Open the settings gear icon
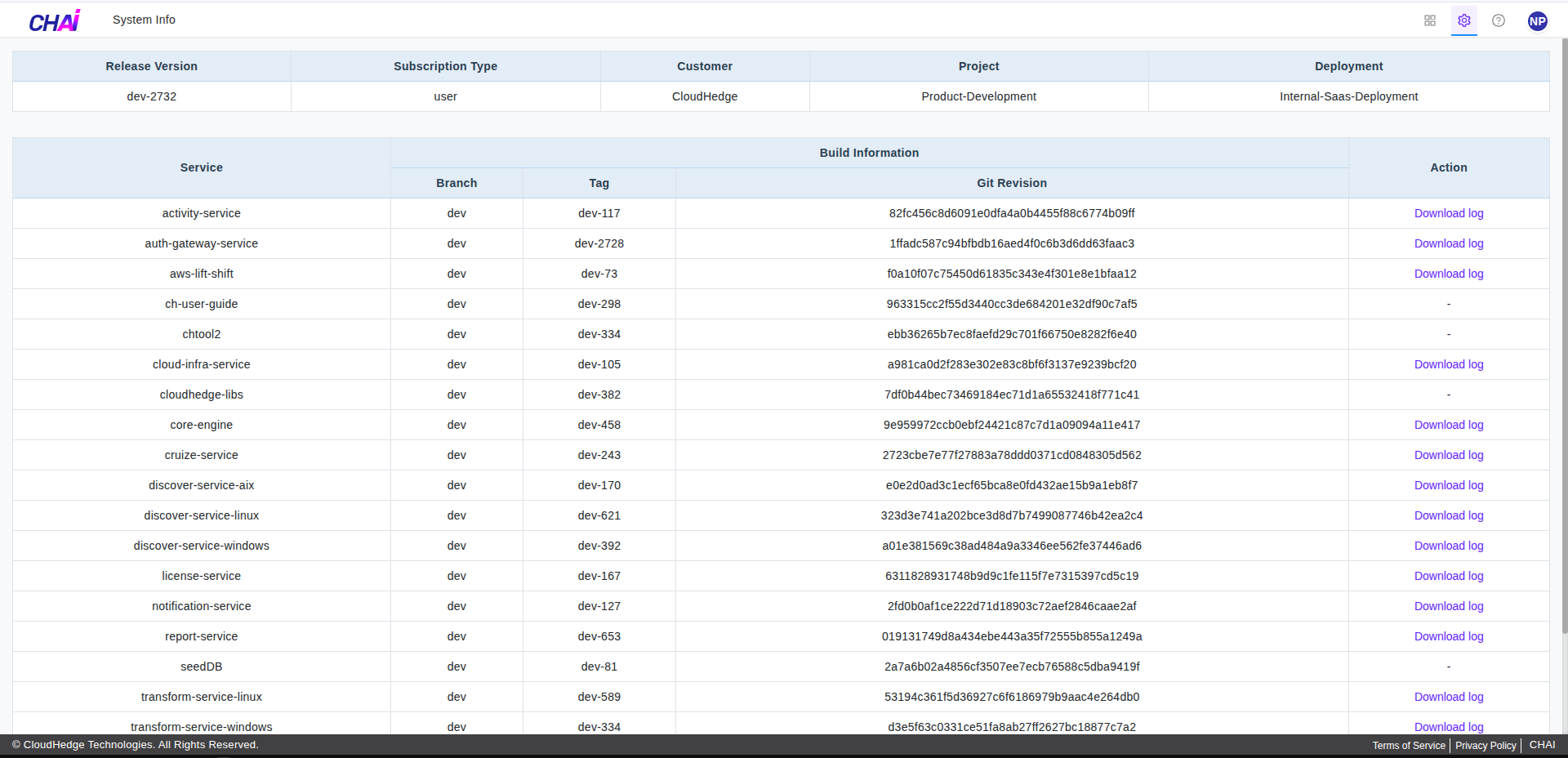The width and height of the screenshot is (1568, 758). [x=1464, y=20]
